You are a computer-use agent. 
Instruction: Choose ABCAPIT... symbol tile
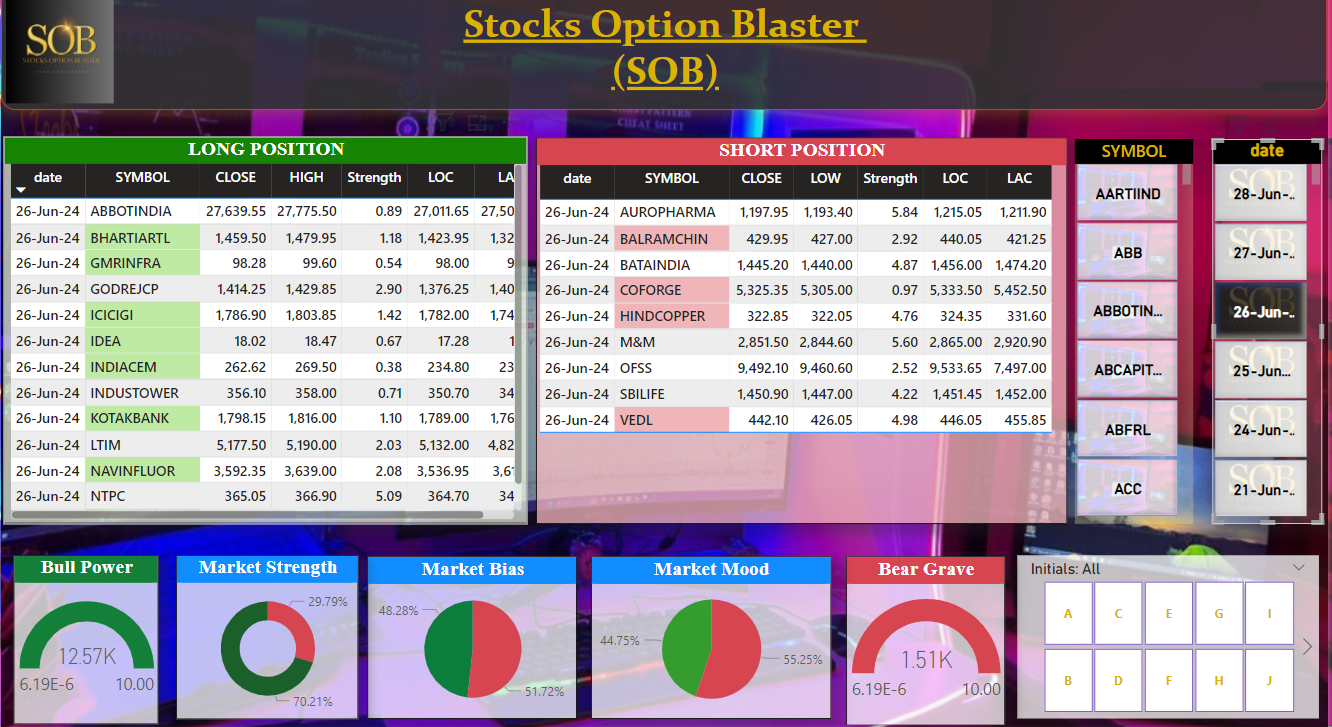[x=1127, y=371]
